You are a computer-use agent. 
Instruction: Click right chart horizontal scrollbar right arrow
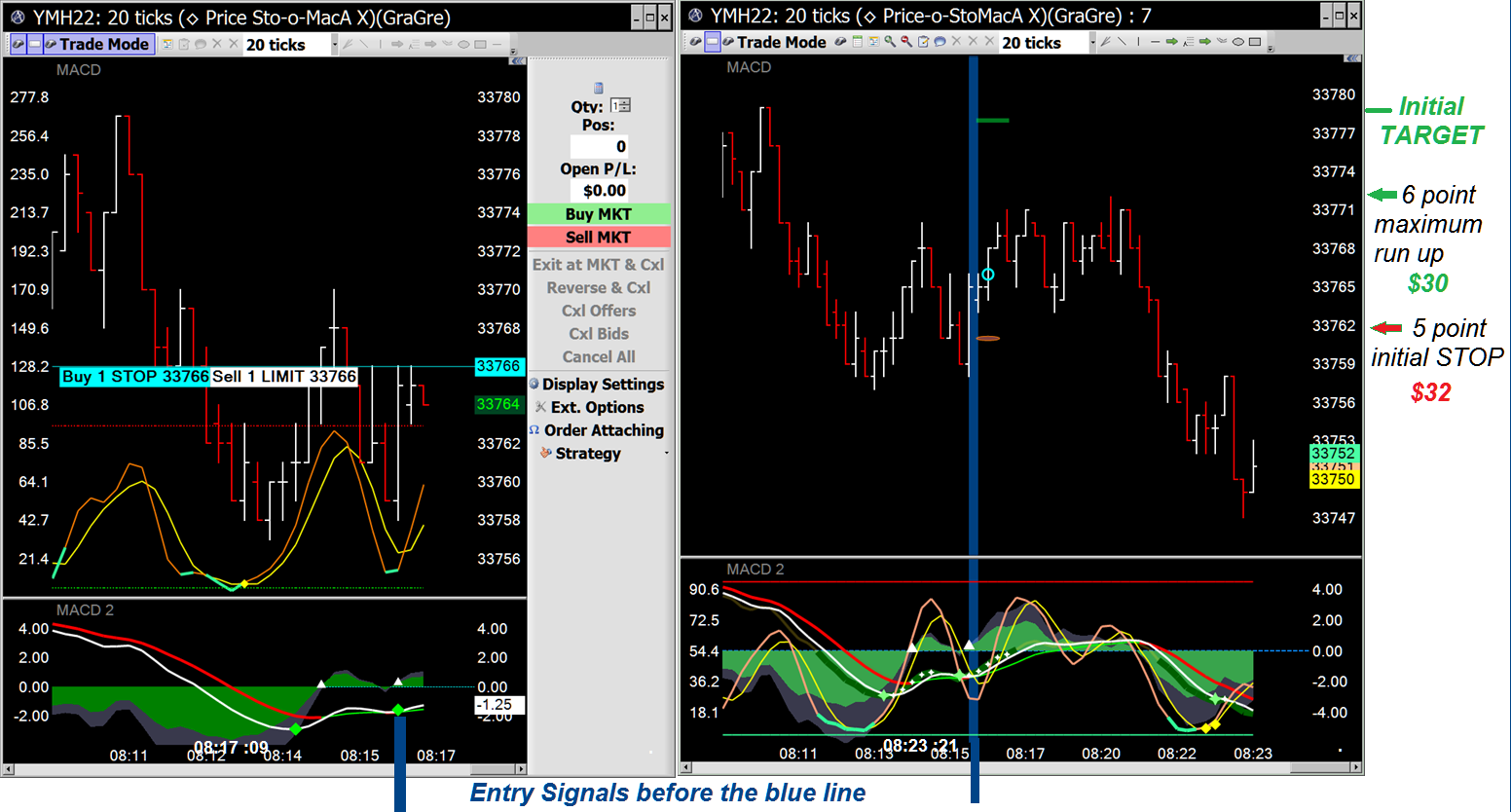(x=1355, y=767)
